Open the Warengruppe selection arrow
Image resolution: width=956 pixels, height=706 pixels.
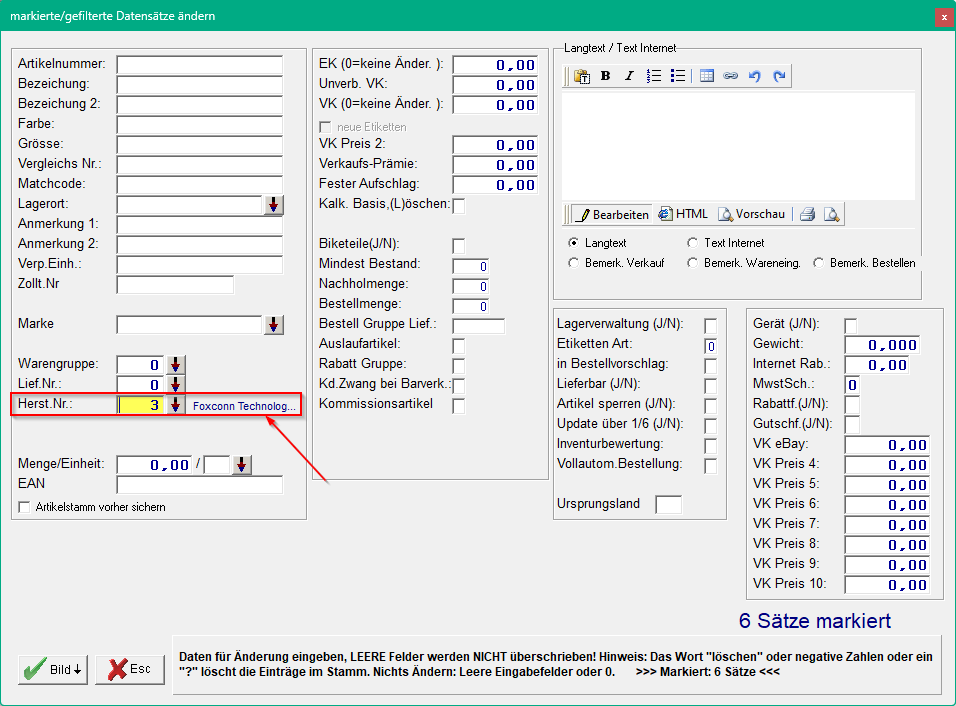pyautogui.click(x=176, y=365)
